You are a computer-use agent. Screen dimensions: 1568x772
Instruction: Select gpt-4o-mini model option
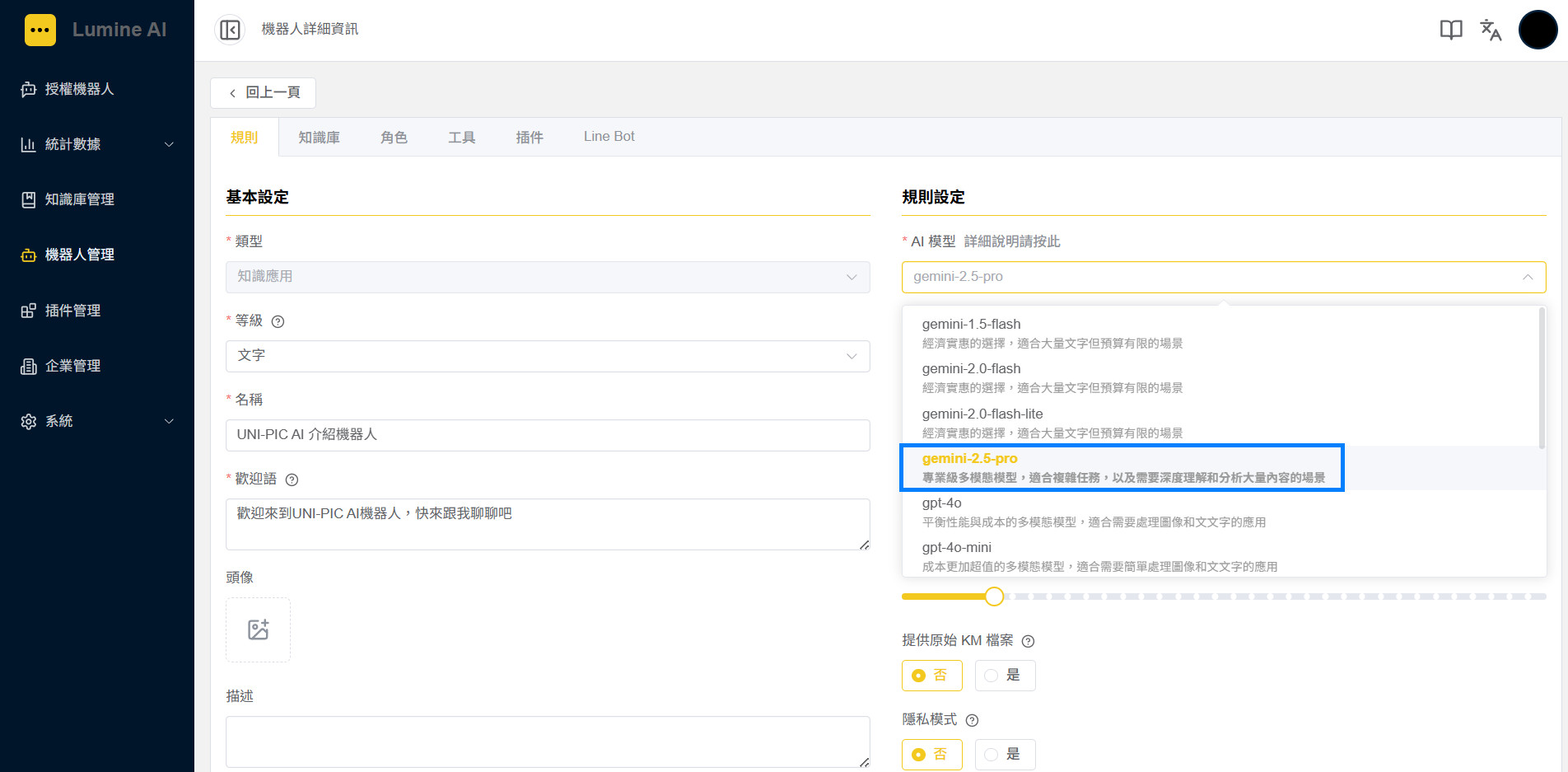[1220, 556]
